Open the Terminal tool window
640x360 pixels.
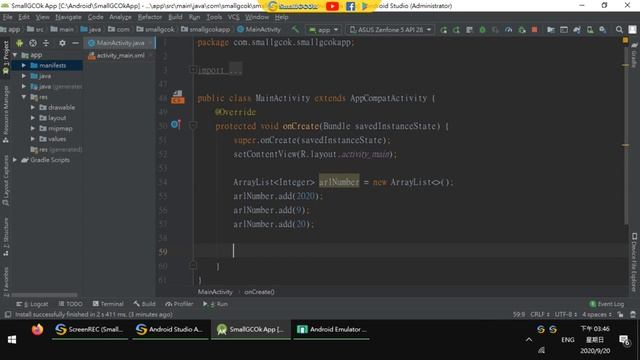pyautogui.click(x=108, y=304)
